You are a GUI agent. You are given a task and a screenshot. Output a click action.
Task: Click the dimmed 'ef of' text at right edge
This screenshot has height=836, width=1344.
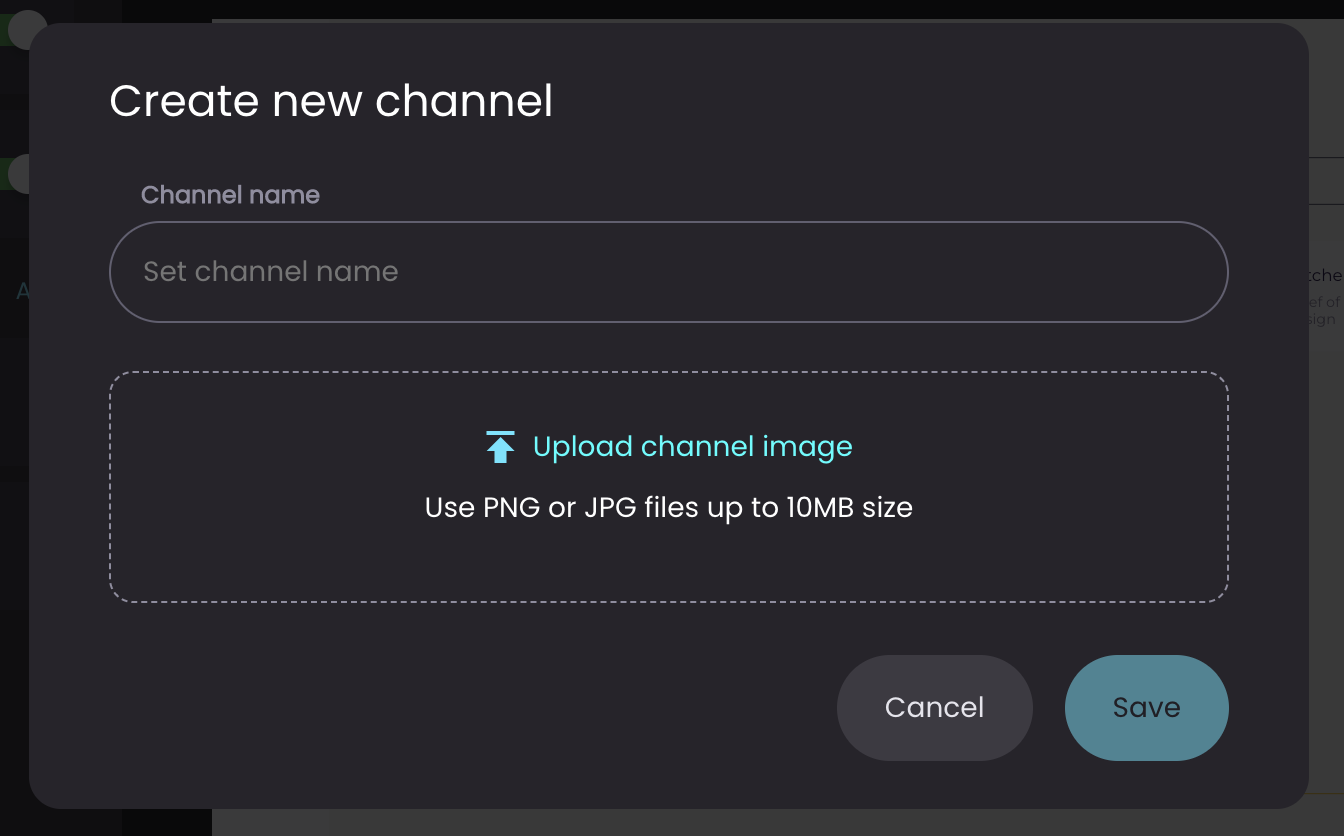(1325, 301)
